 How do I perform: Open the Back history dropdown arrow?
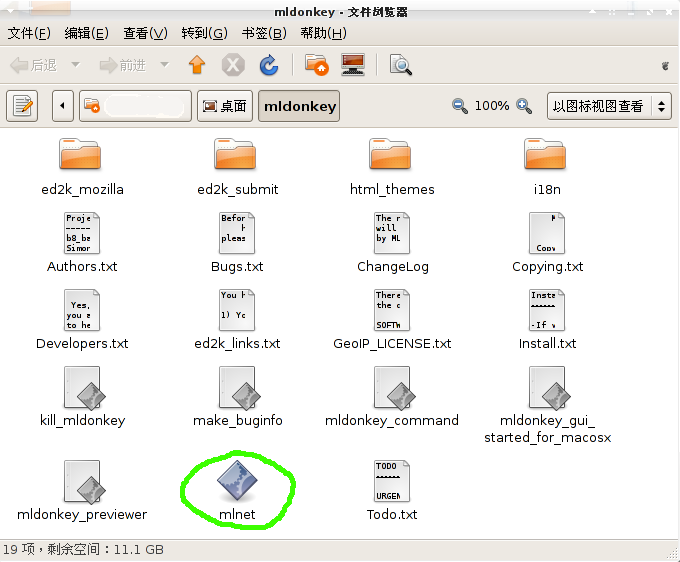coord(75,65)
